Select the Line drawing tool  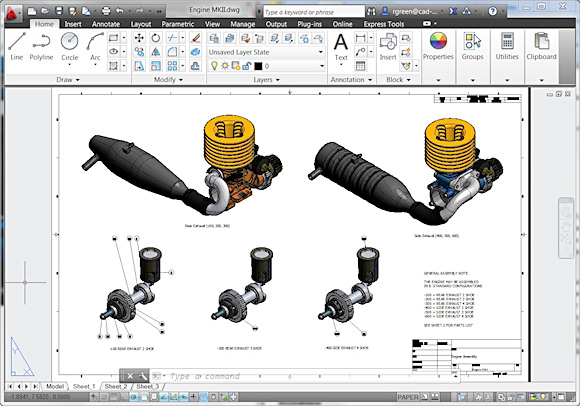17,46
